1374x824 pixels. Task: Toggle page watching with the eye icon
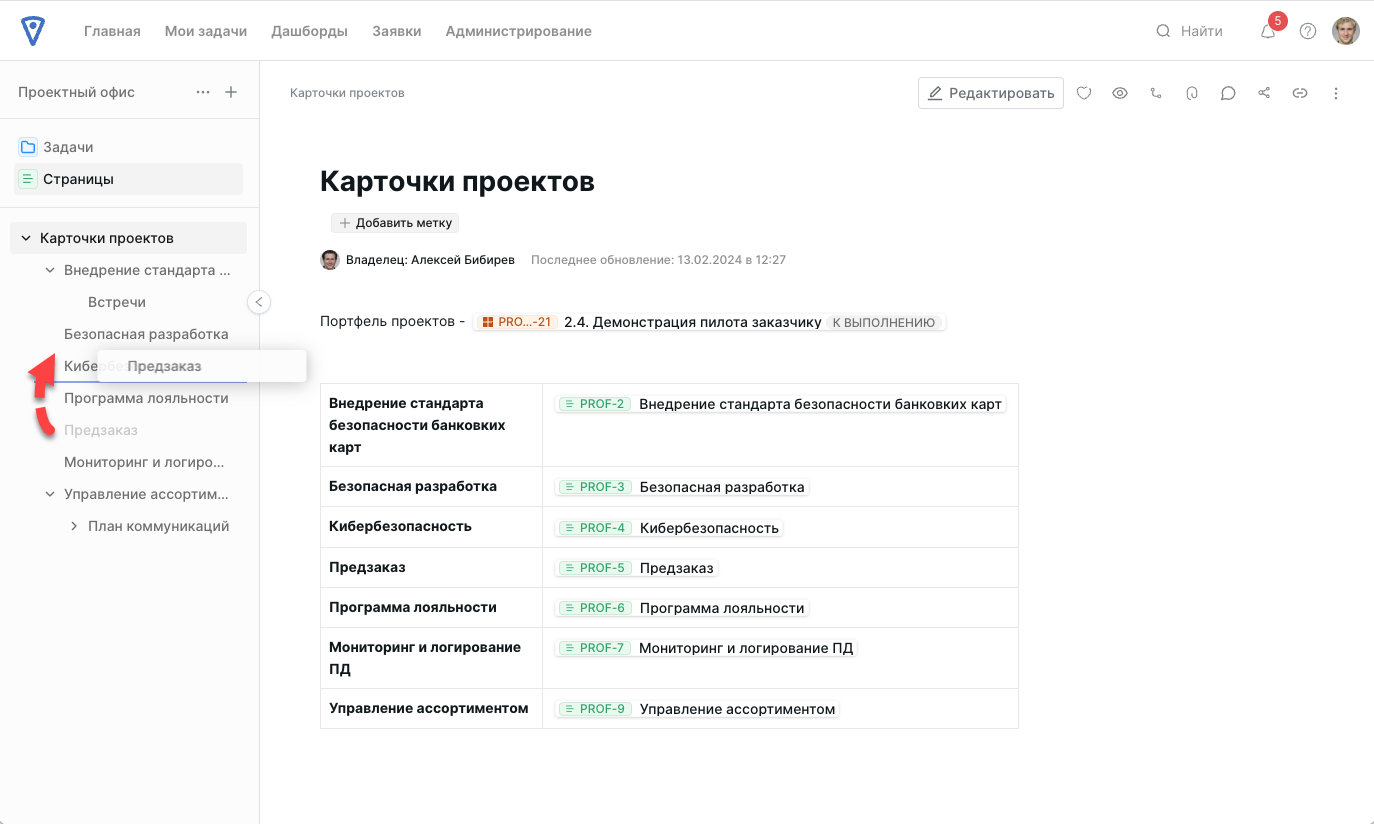click(x=1120, y=93)
